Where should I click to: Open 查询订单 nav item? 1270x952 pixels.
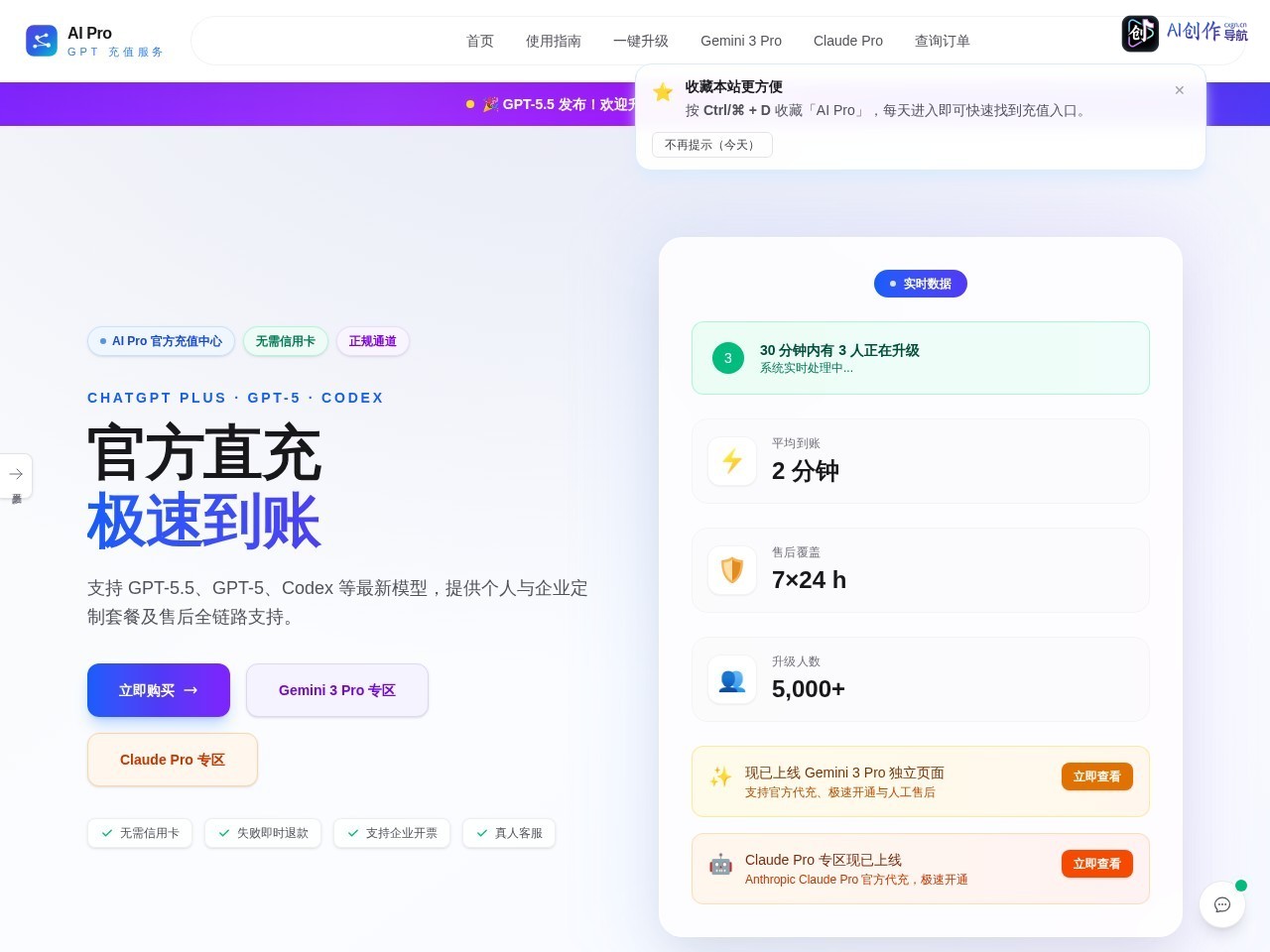click(x=943, y=41)
